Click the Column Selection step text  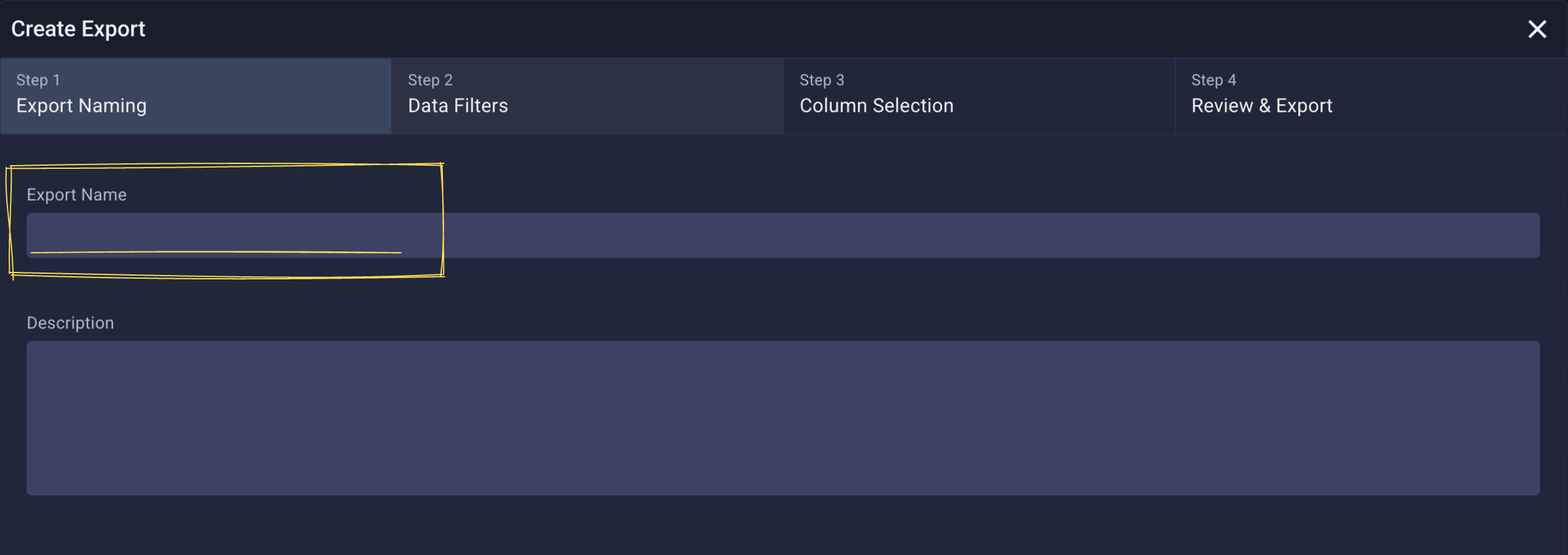coord(876,106)
